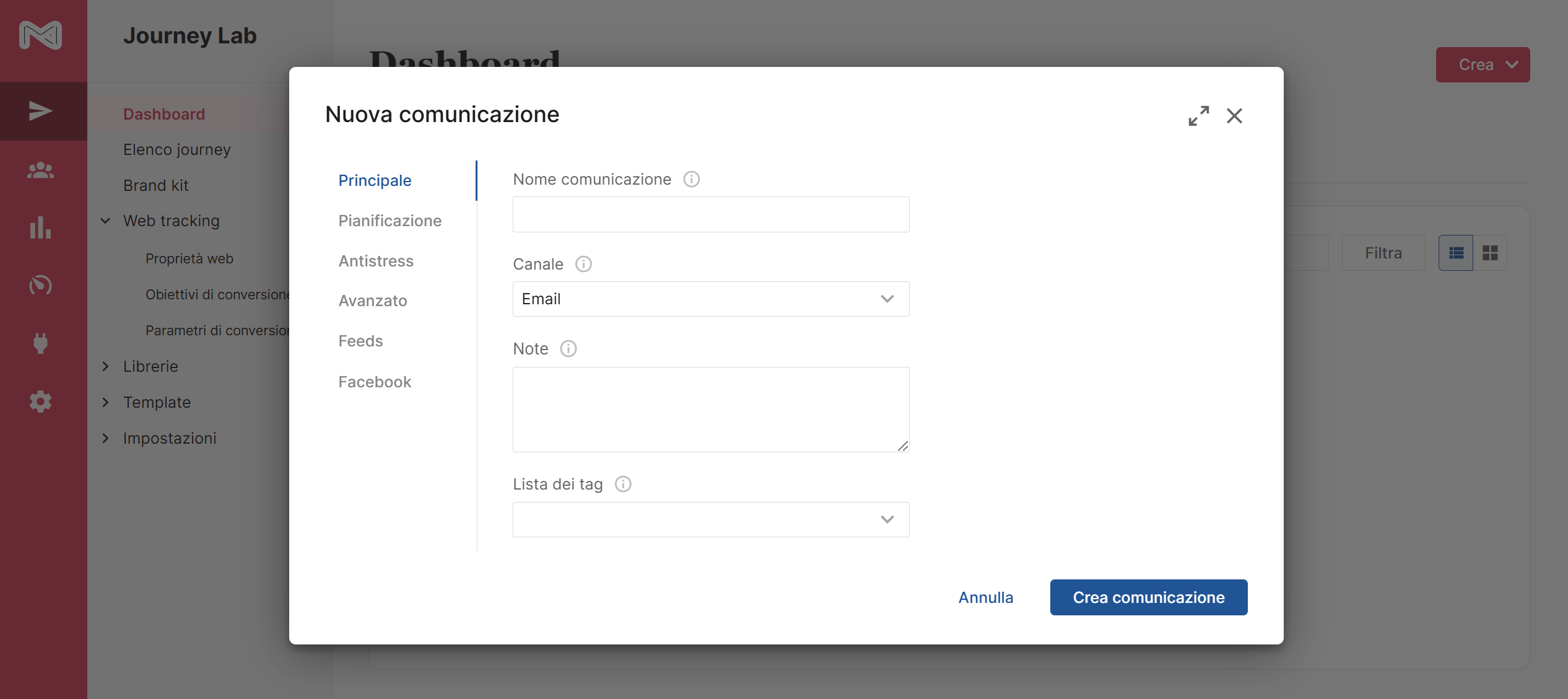Open the gear settings icon

(41, 402)
